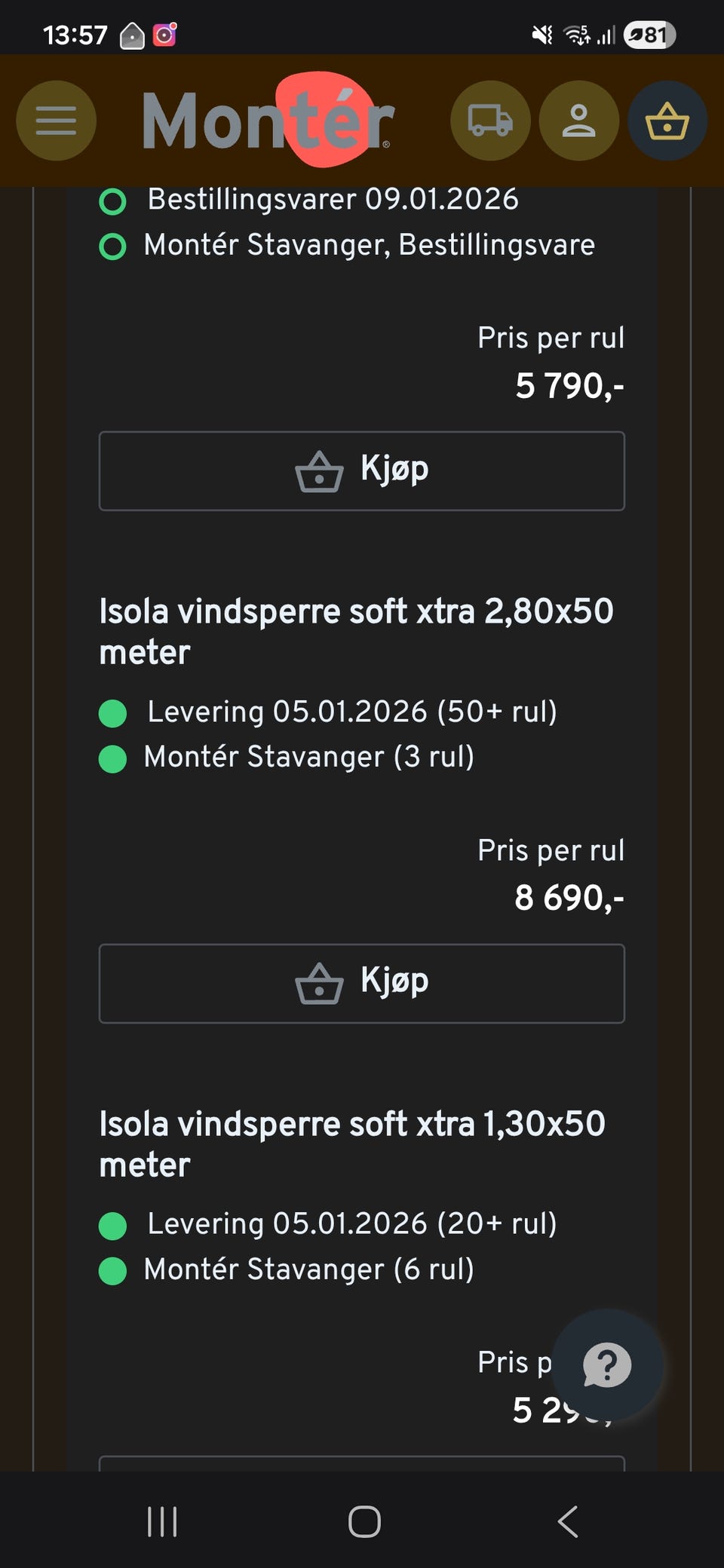
Task: Open Isola vindsperre soft xtra 2,80x50 product
Action: 356,631
